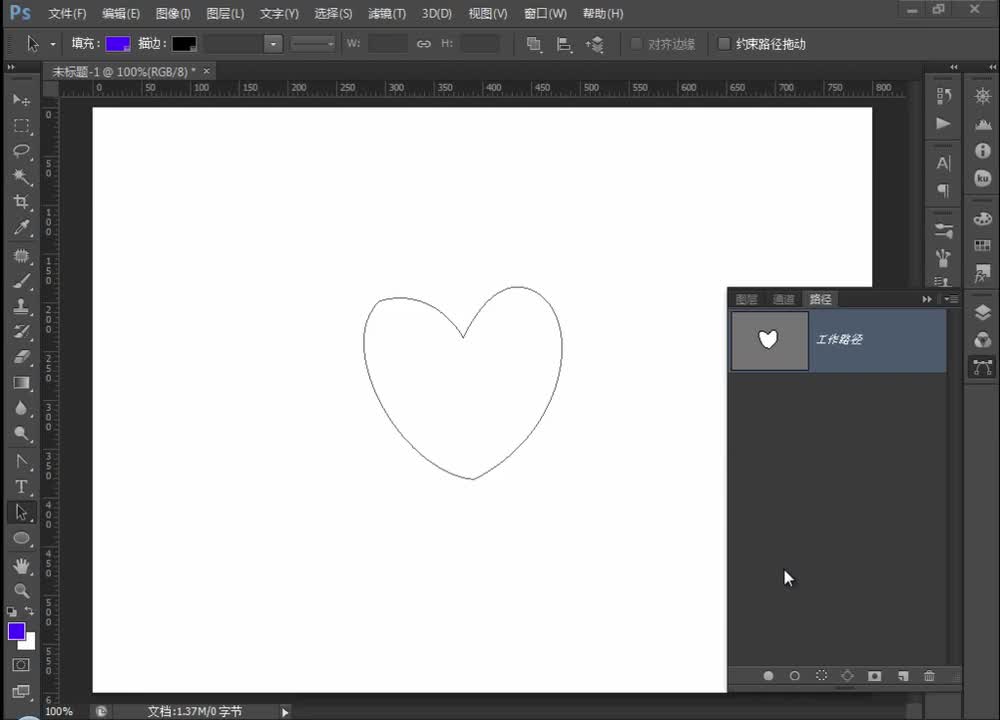Toggle Quick Mask mode
The width and height of the screenshot is (1000, 720).
[21, 665]
